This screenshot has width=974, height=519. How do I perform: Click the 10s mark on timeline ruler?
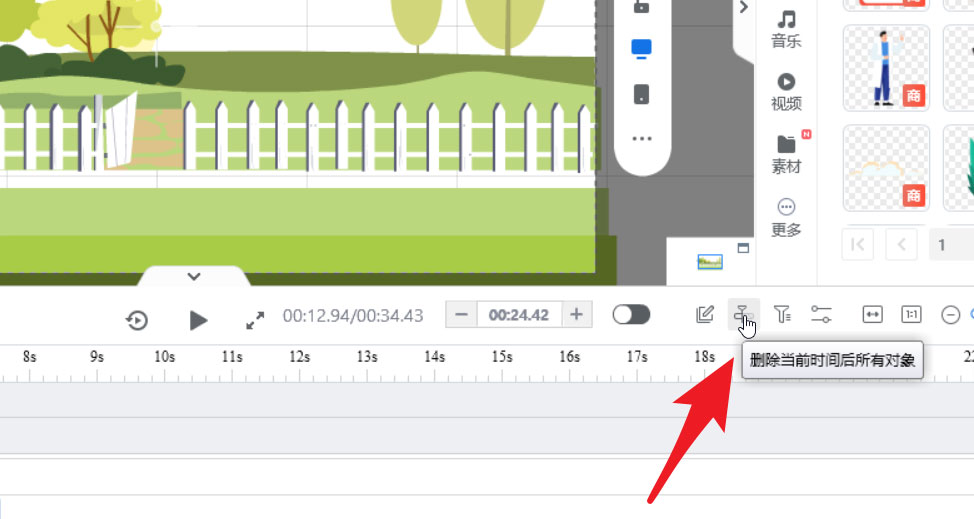[x=165, y=357]
